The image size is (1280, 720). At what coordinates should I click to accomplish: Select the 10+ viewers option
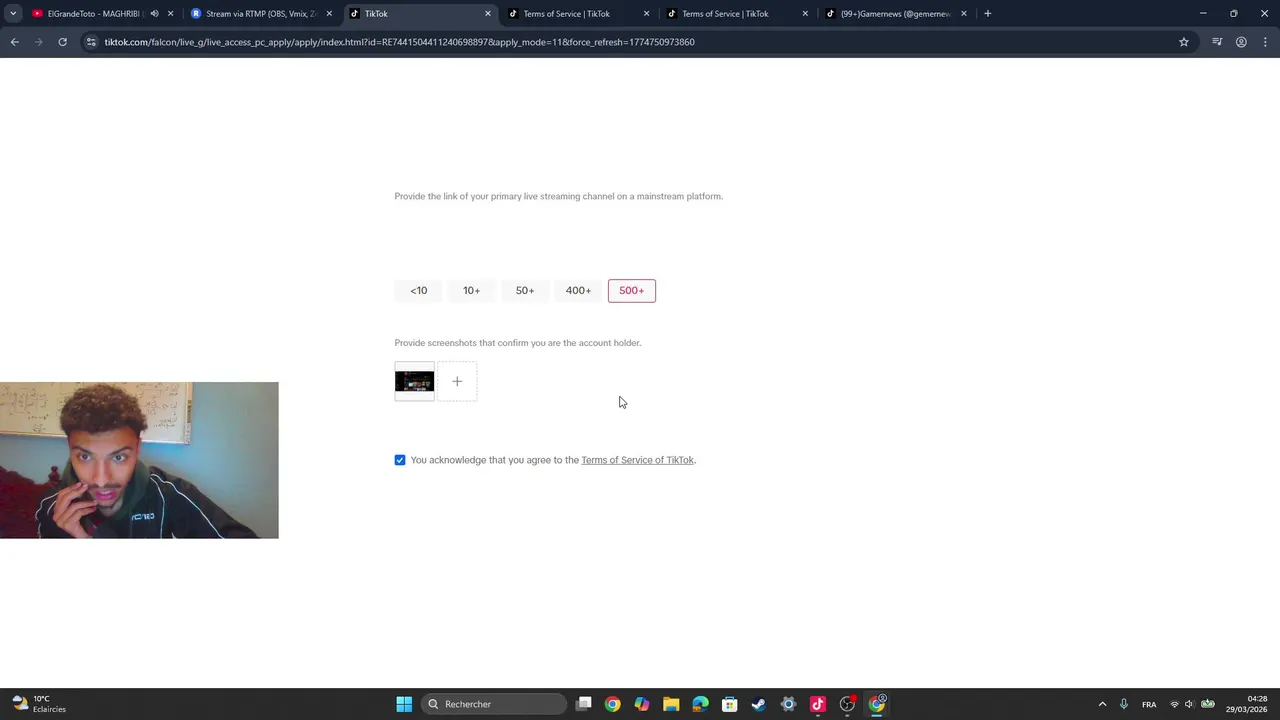point(472,291)
